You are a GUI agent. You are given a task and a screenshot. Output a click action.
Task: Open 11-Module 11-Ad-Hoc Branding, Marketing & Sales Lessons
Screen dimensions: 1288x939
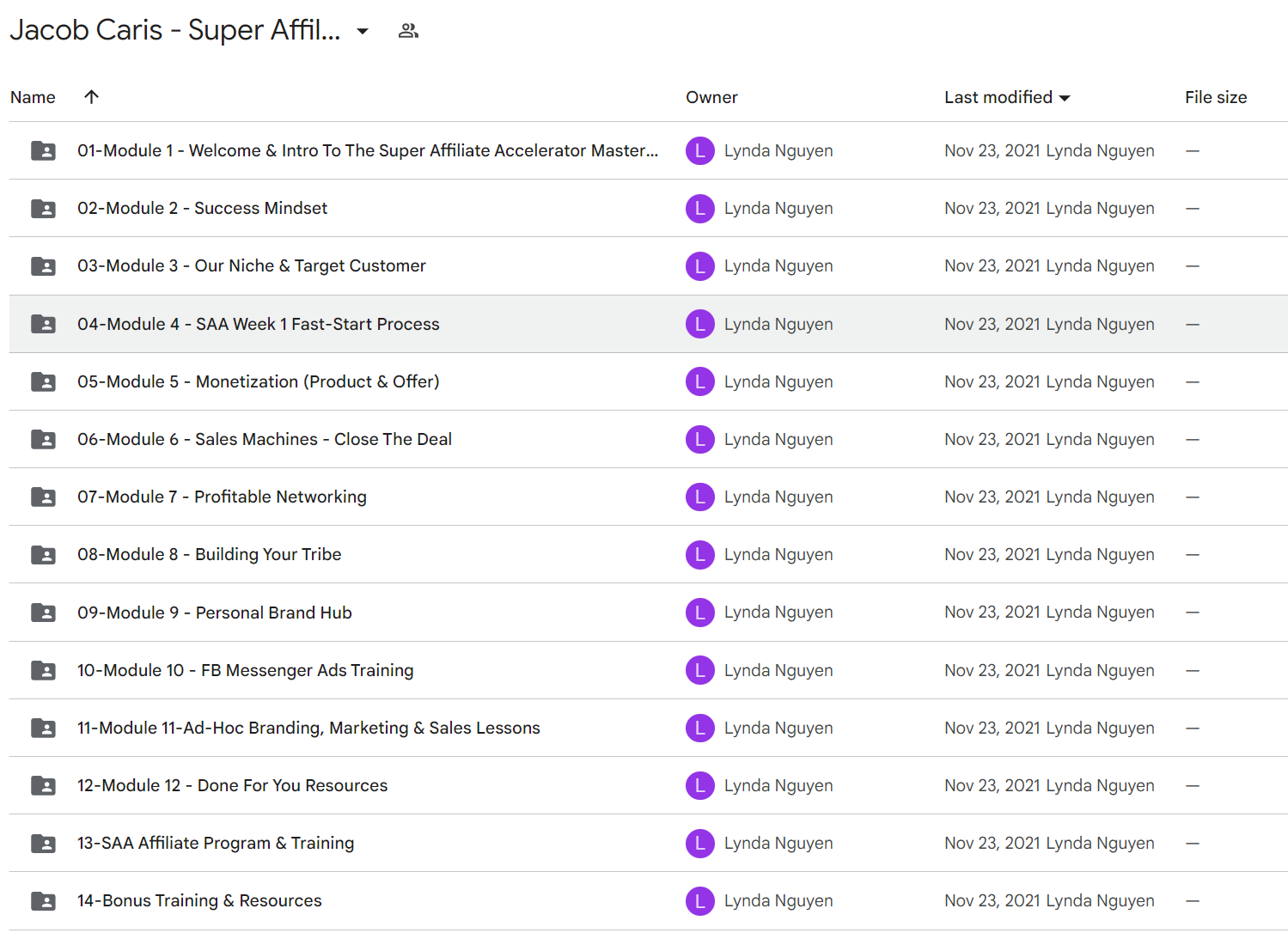coord(308,728)
